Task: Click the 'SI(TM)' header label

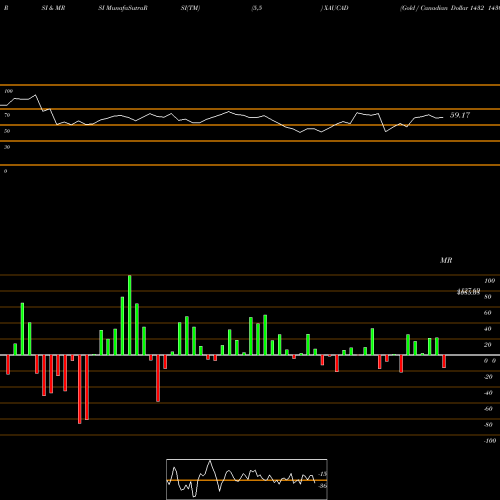Action: click(190, 8)
